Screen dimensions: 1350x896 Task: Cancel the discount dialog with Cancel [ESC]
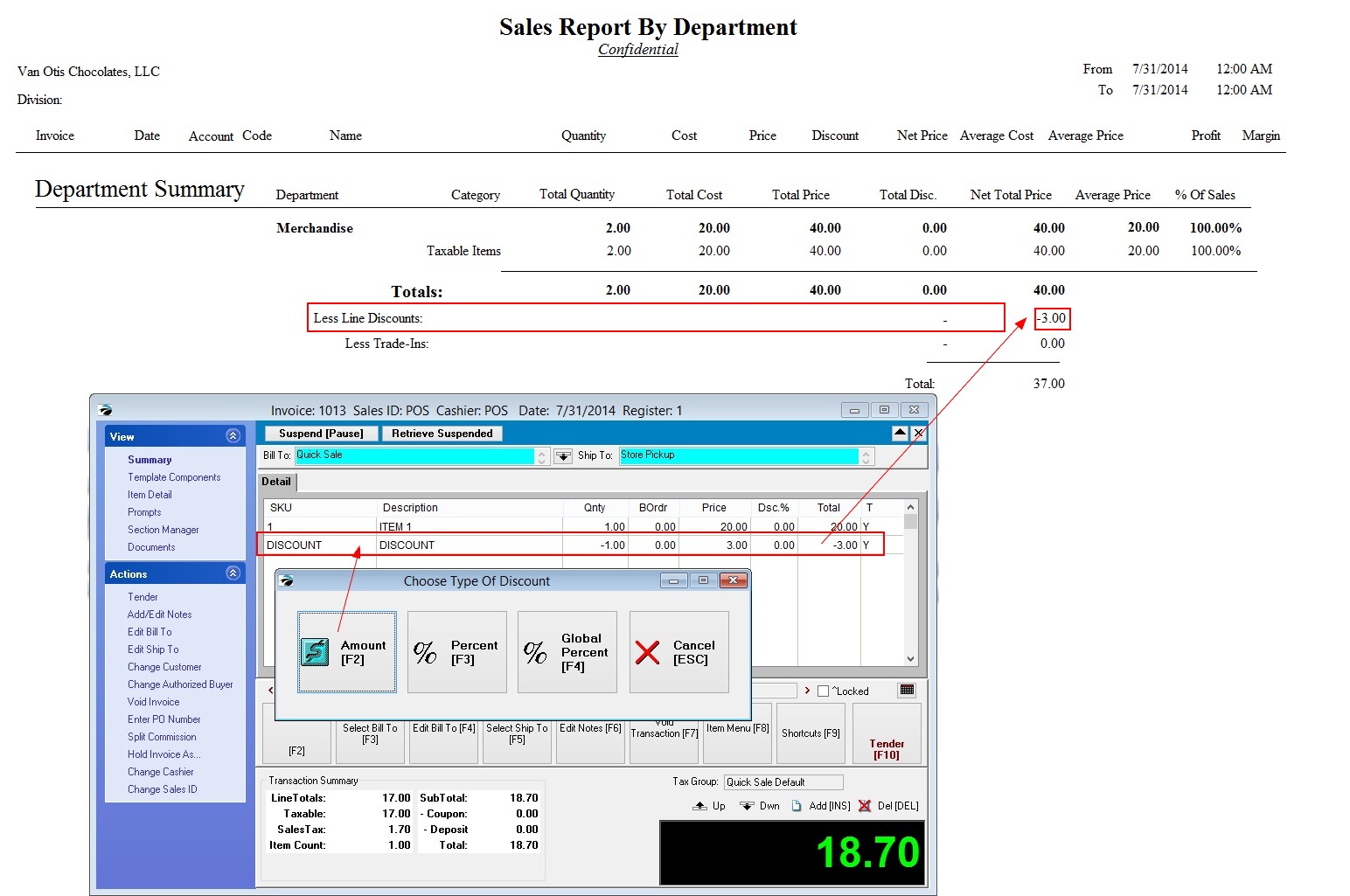pyautogui.click(x=679, y=652)
